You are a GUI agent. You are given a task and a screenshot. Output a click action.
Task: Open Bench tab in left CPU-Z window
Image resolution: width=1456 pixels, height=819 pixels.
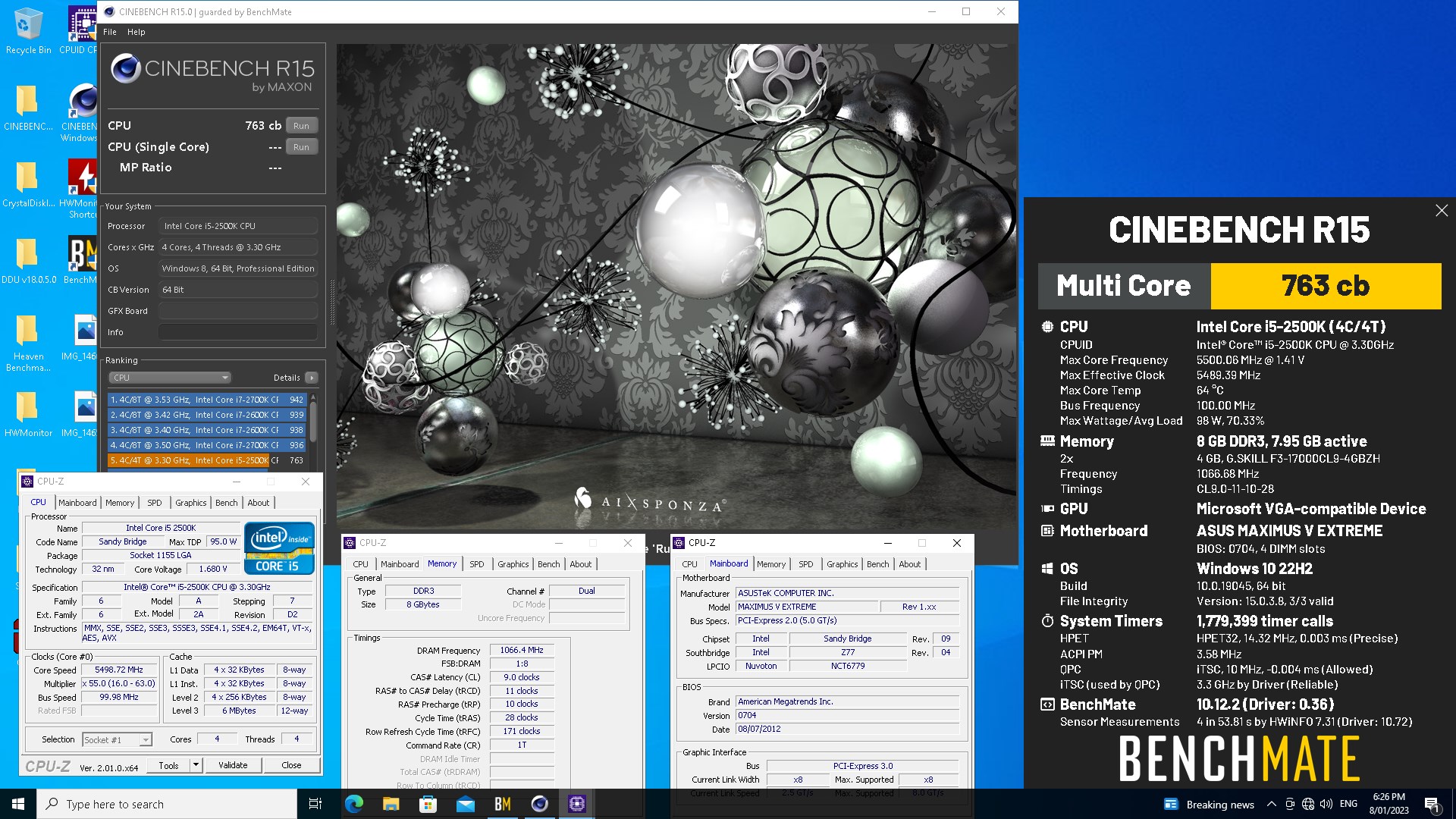[x=226, y=503]
